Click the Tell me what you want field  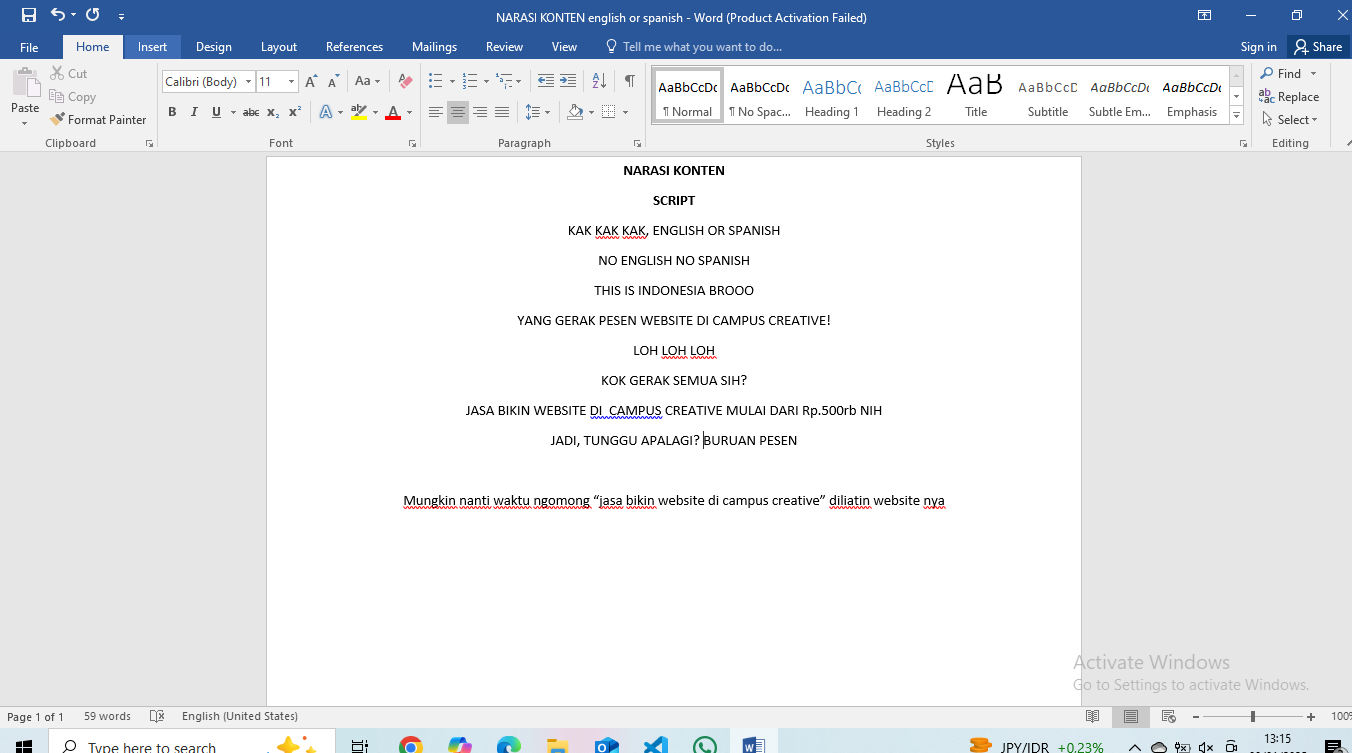701,47
